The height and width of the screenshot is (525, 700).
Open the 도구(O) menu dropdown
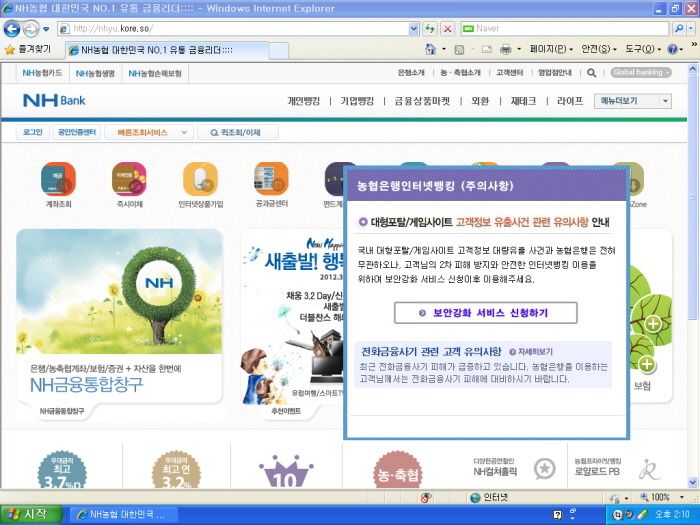click(642, 49)
